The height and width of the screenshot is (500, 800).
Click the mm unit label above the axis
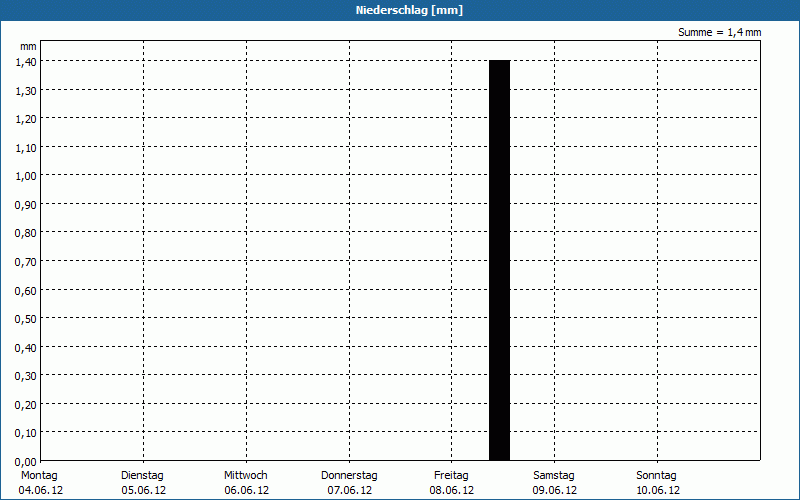[28, 46]
